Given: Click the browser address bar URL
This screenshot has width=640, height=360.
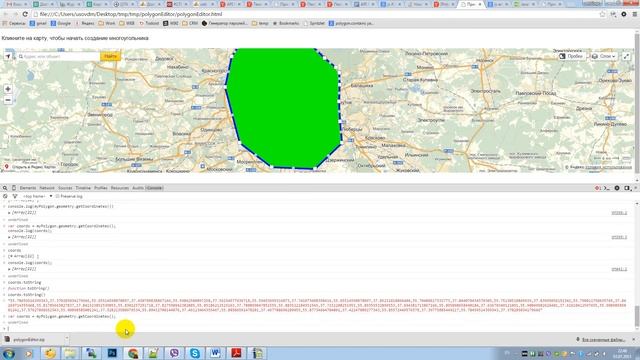Looking at the screenshot, I should pyautogui.click(x=131, y=14).
